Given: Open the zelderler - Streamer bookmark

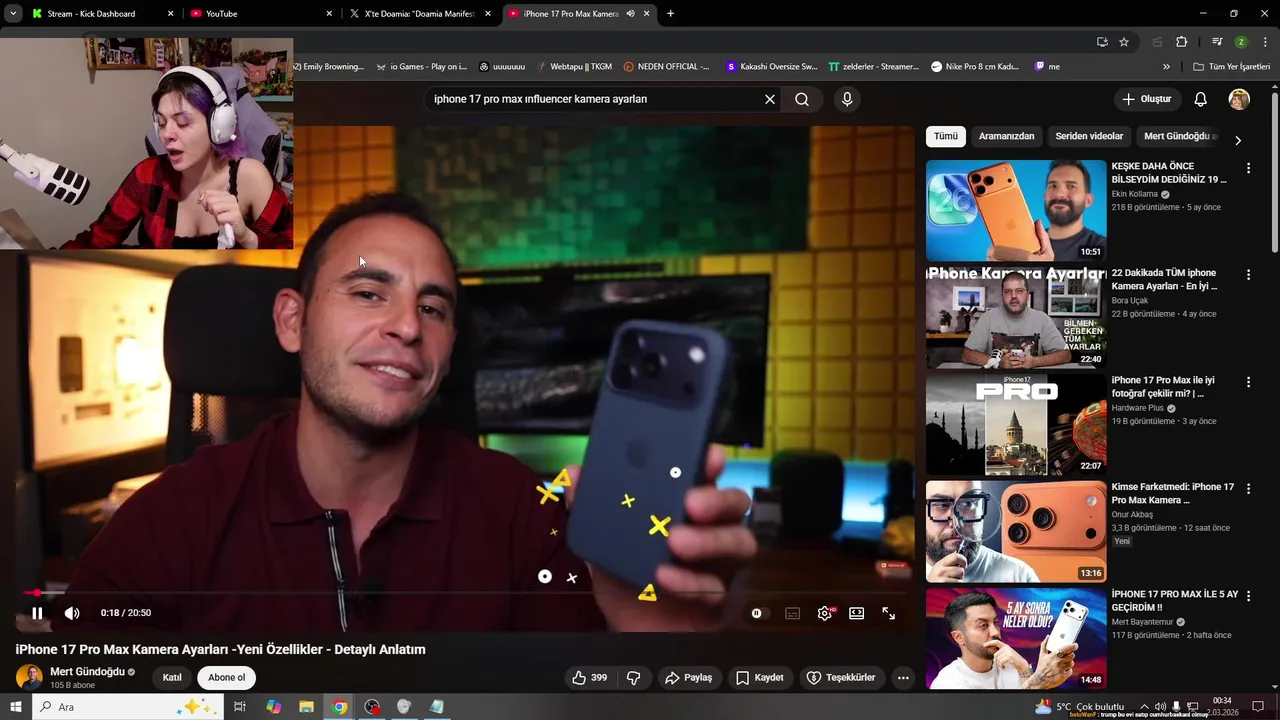Looking at the screenshot, I should click(873, 67).
